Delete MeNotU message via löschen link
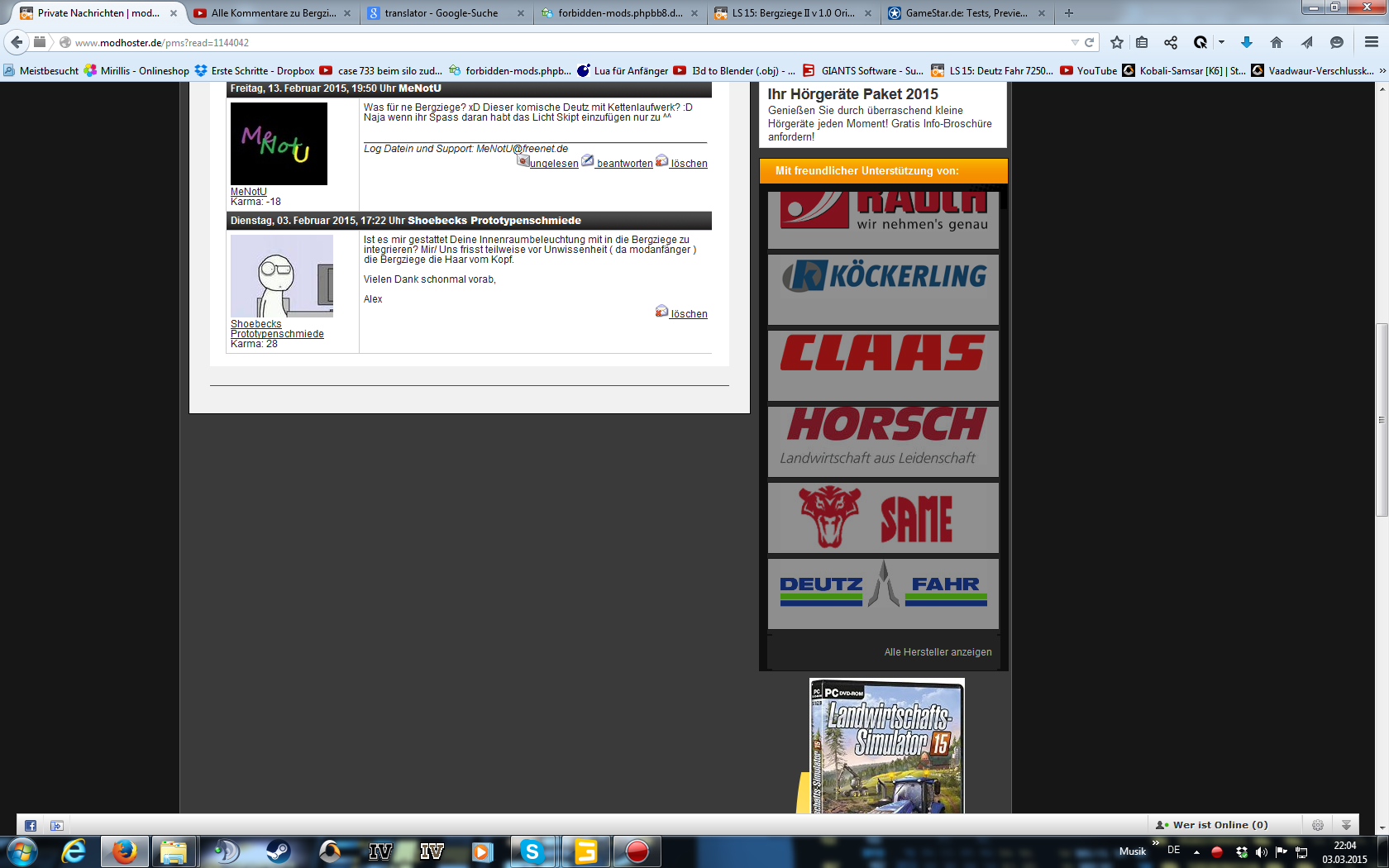This screenshot has height=868, width=1389. coord(689,164)
